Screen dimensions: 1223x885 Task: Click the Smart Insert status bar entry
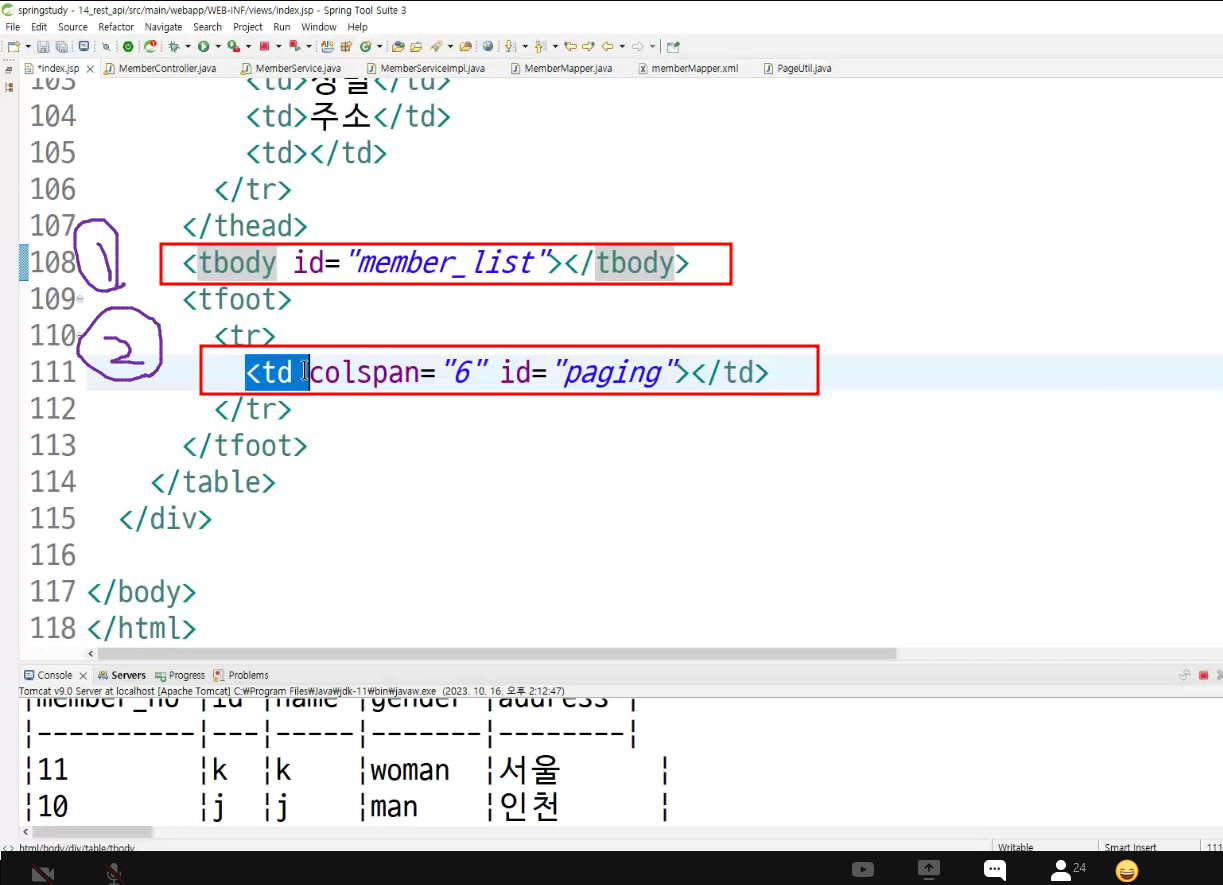pyautogui.click(x=1131, y=847)
